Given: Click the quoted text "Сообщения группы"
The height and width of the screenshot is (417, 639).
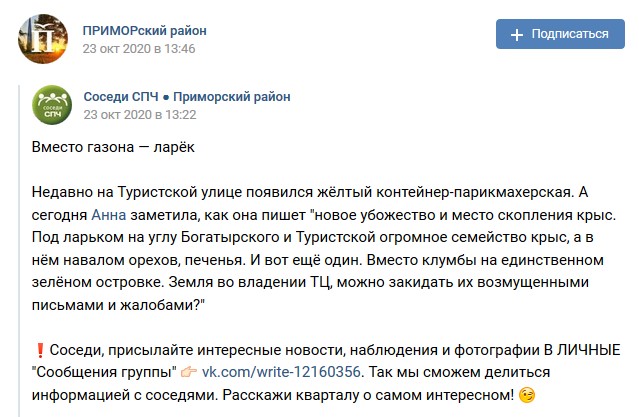Looking at the screenshot, I should 104,372.
